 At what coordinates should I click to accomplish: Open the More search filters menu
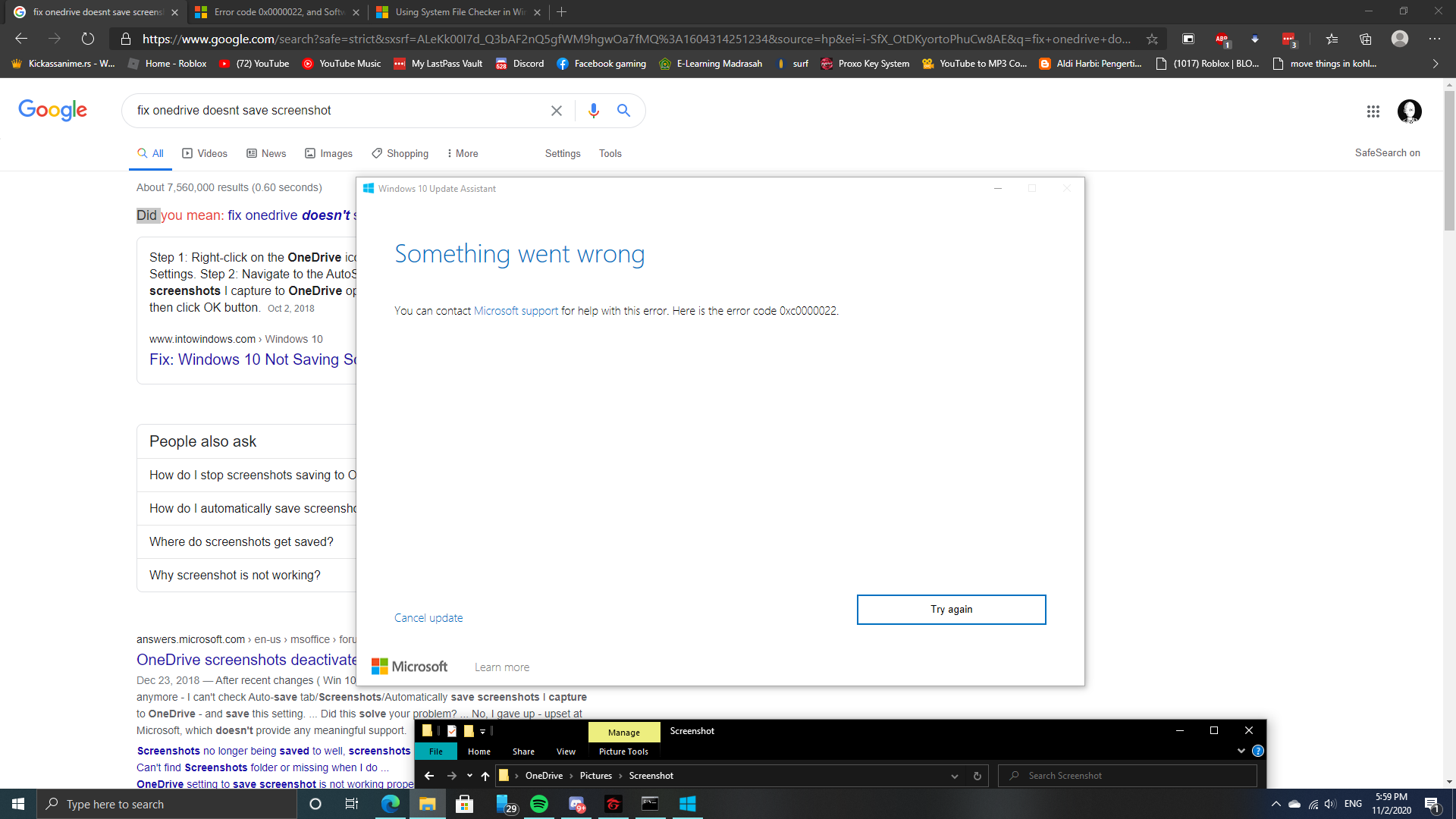click(x=462, y=153)
